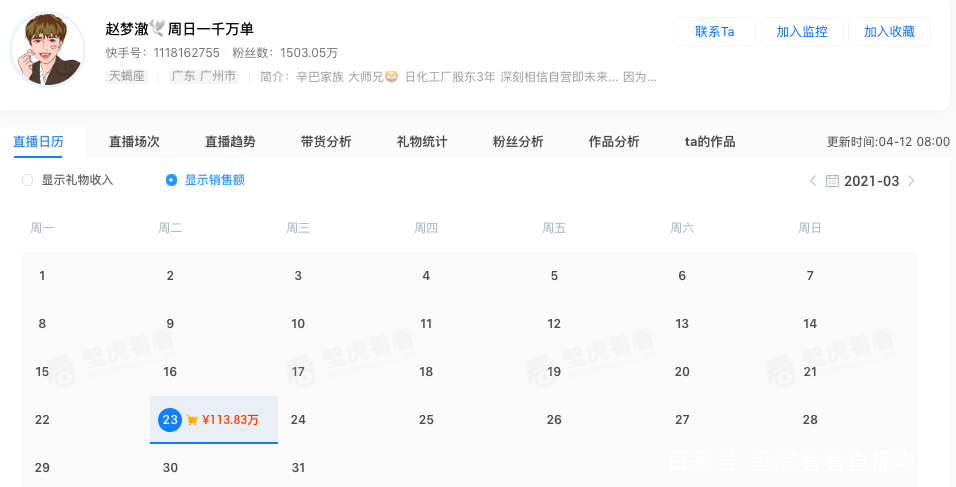The height and width of the screenshot is (487, 956).
Task: Click the 周日 column header
Action: coord(810,228)
